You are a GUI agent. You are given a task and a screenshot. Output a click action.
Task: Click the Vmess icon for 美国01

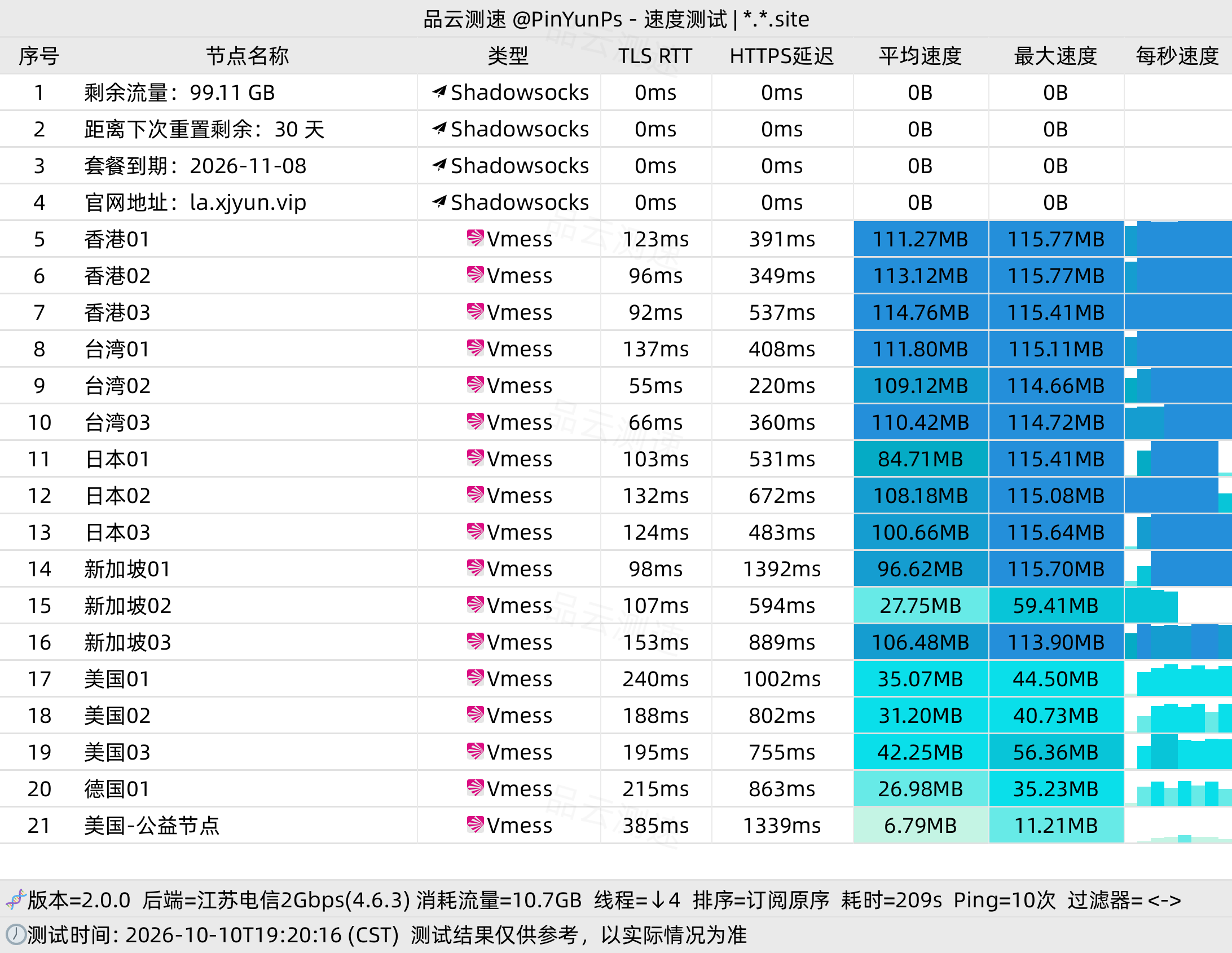pyautogui.click(x=476, y=678)
